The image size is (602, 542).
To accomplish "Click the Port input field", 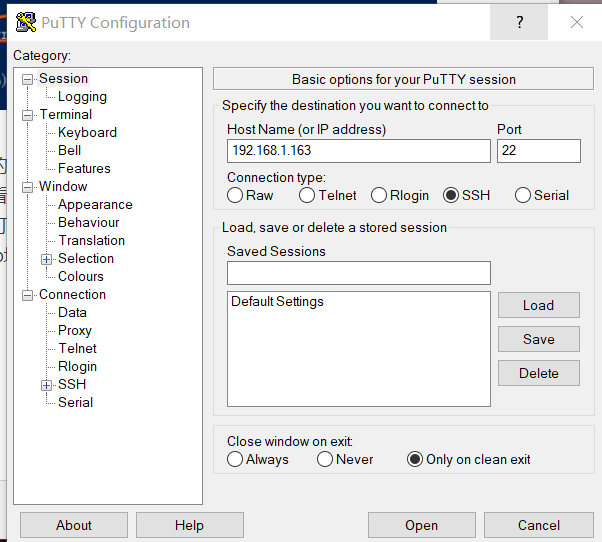I will click(x=539, y=150).
